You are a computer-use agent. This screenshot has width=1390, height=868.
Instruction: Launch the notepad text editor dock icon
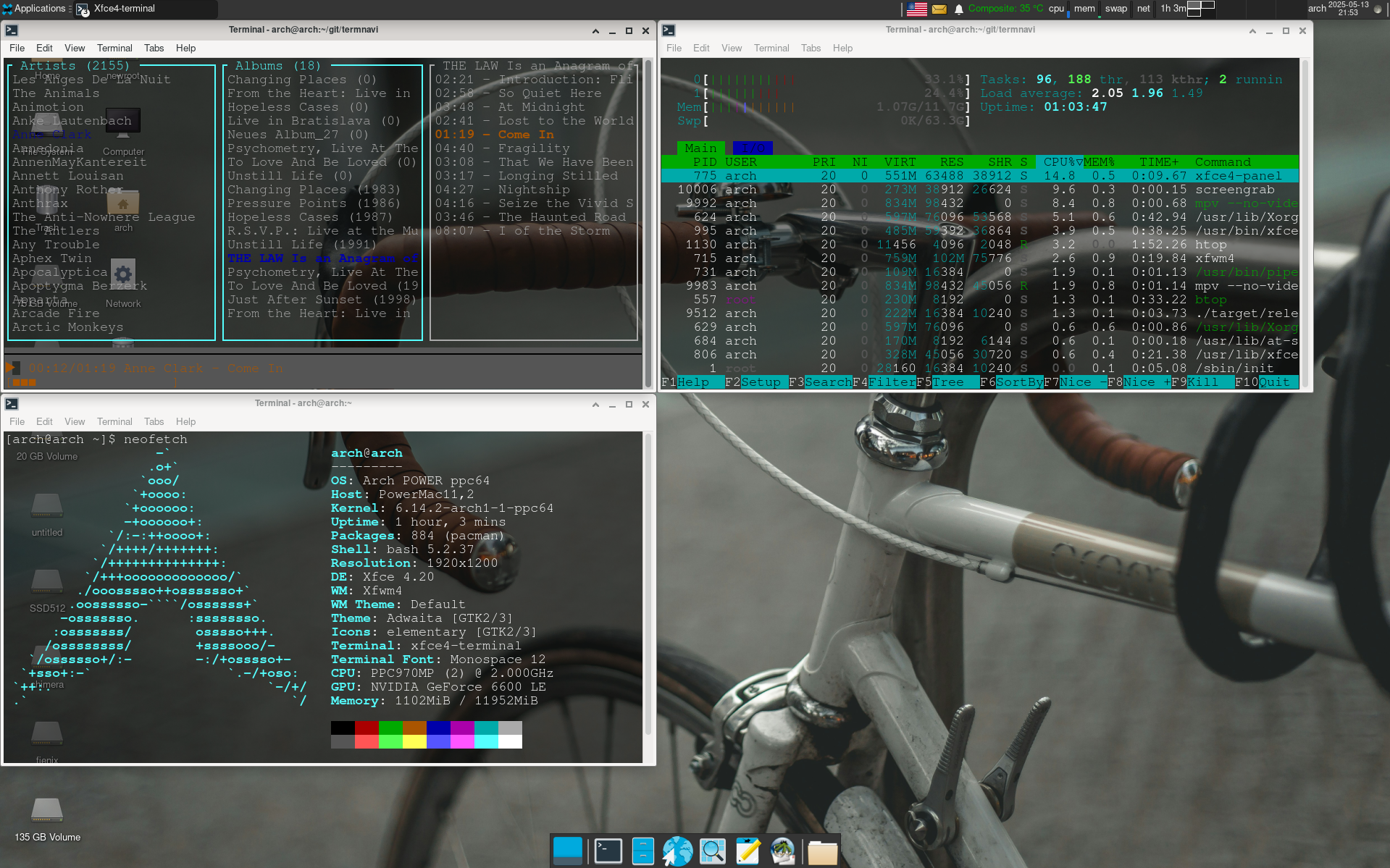tap(748, 851)
